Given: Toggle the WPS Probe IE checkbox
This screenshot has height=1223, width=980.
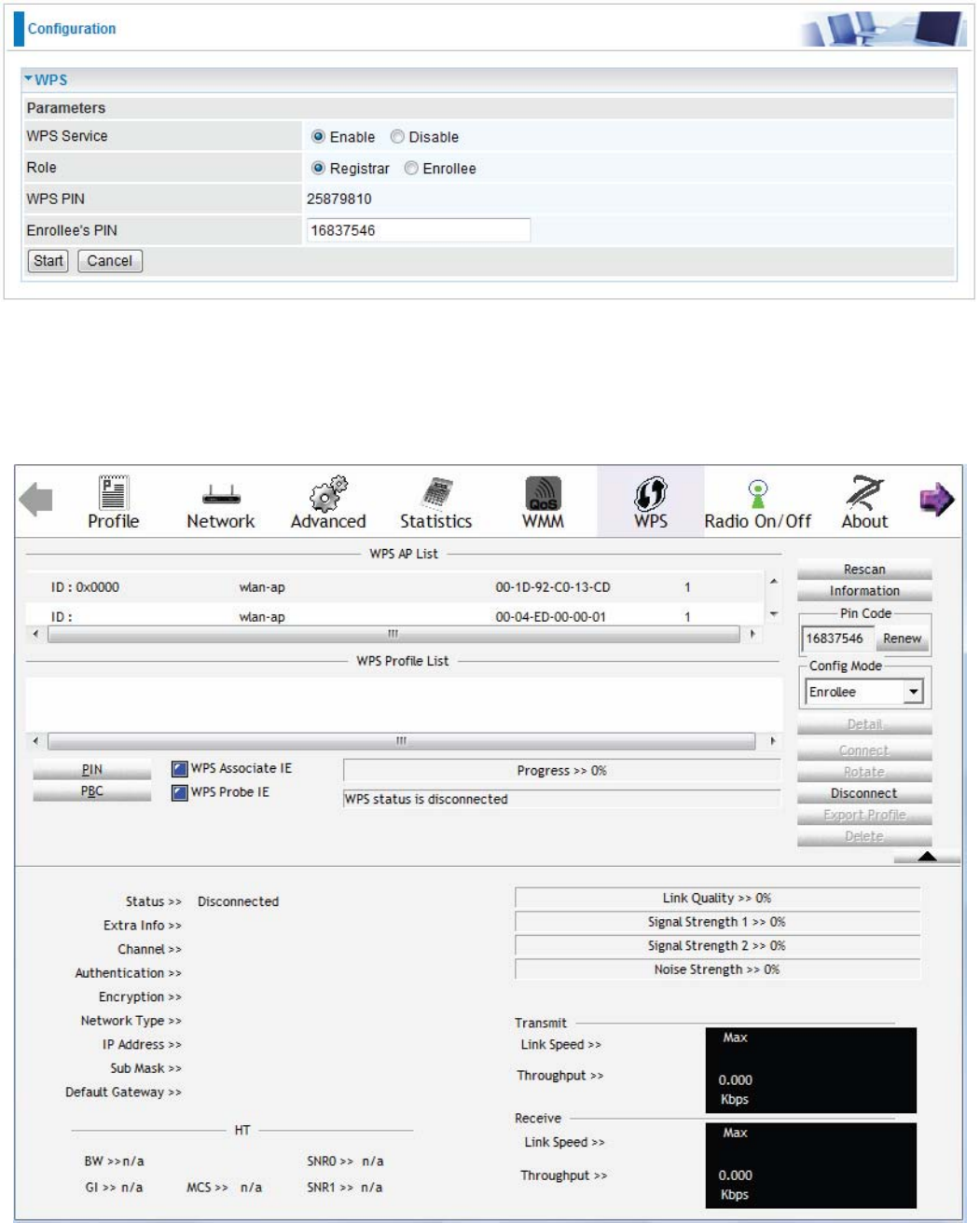Looking at the screenshot, I should 180,792.
